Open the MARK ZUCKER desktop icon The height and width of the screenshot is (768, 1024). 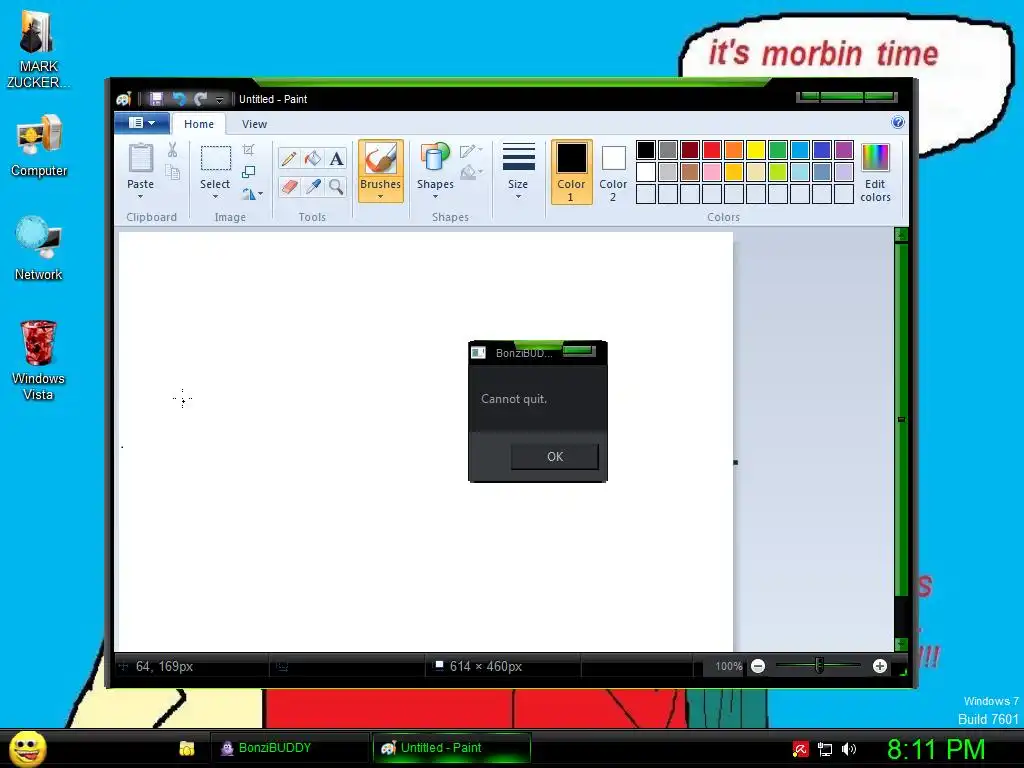point(37,50)
